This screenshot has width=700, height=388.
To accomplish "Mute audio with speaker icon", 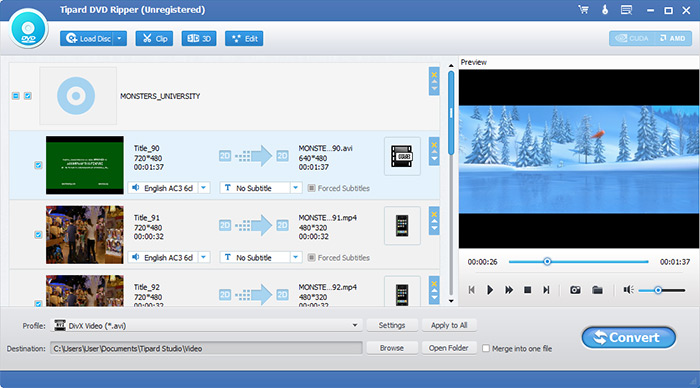I will click(629, 290).
